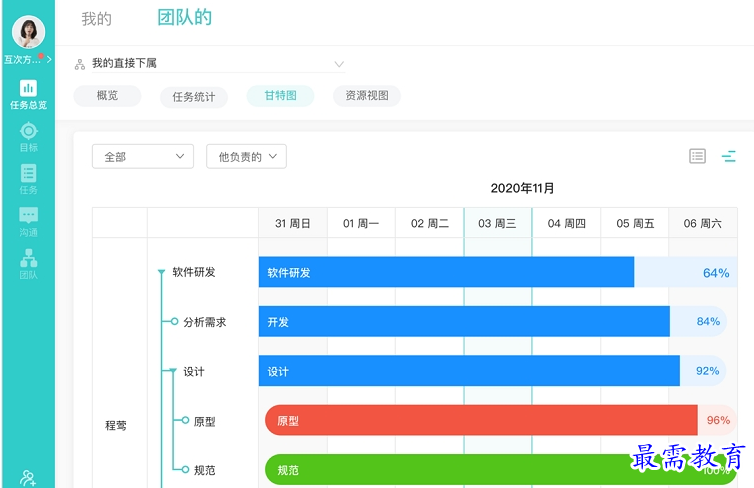Image resolution: width=754 pixels, height=488 pixels.
Task: Go to 任务 in the sidebar
Action: [28, 179]
